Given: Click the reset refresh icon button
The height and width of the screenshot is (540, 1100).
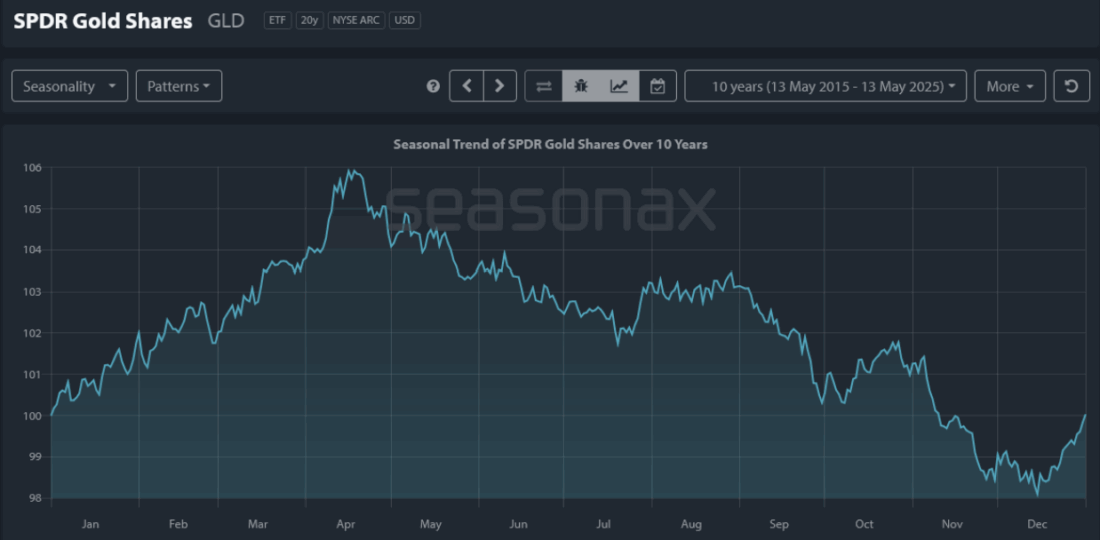Looking at the screenshot, I should (x=1071, y=86).
